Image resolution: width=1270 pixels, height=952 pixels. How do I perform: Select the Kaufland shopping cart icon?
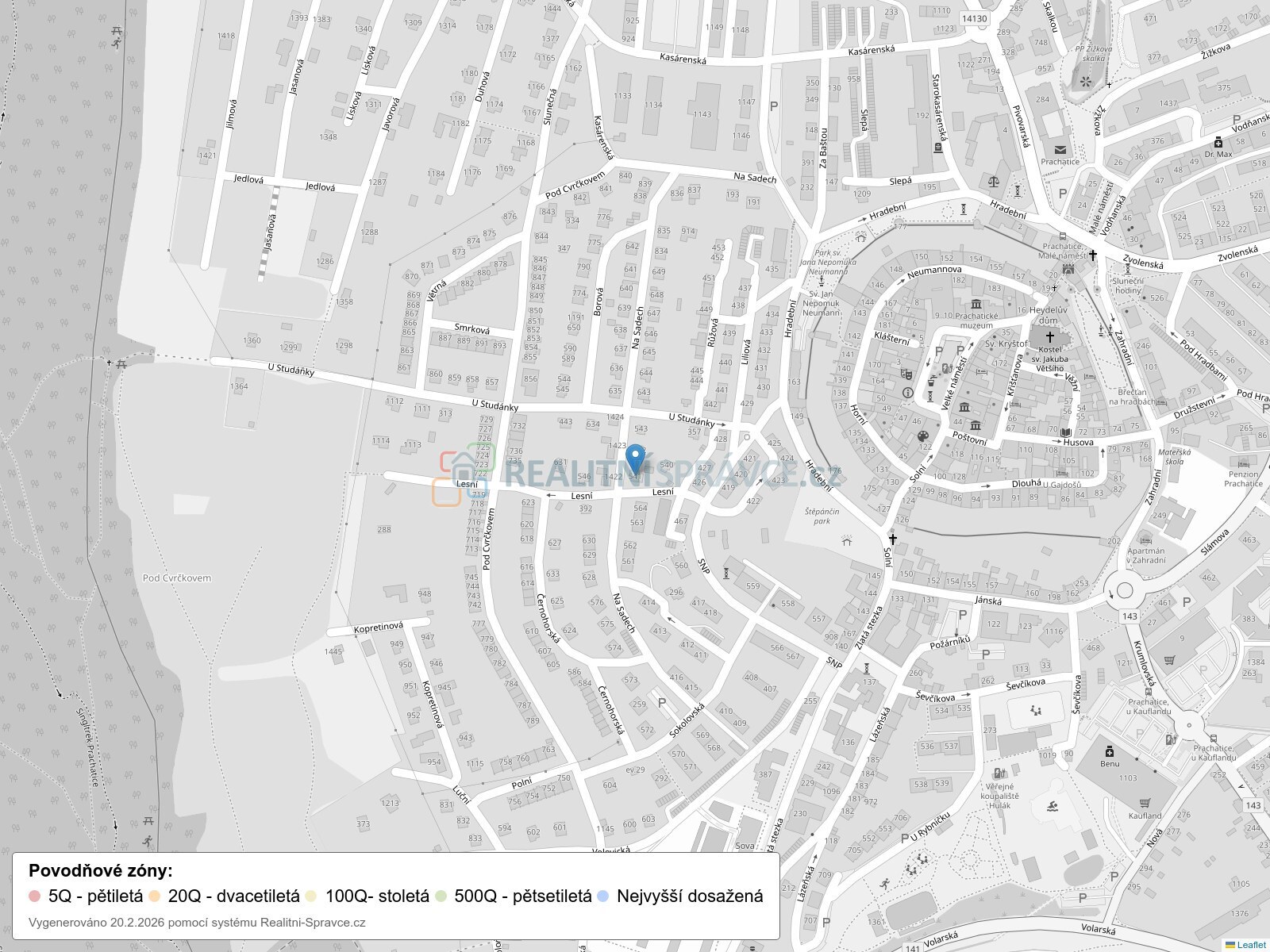(x=1144, y=803)
